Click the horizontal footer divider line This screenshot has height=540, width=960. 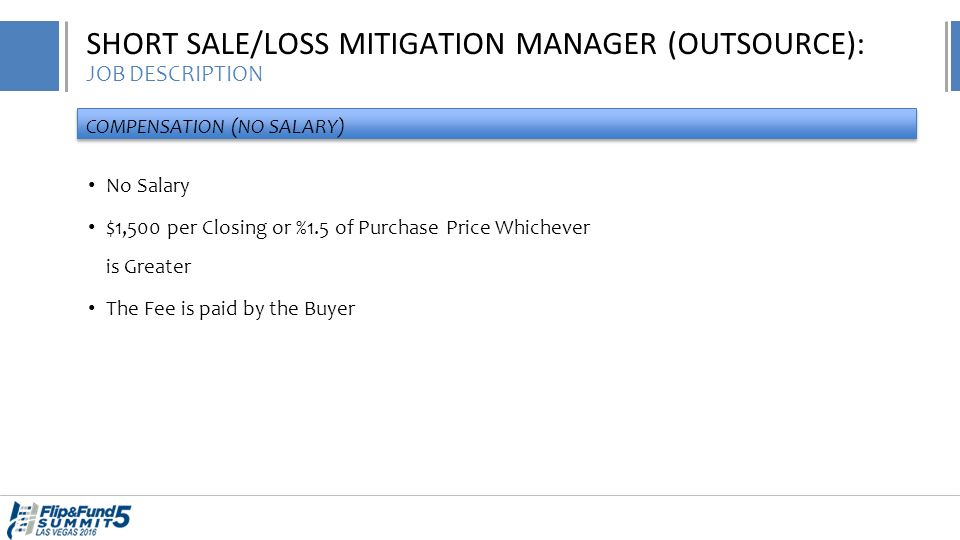click(x=480, y=495)
